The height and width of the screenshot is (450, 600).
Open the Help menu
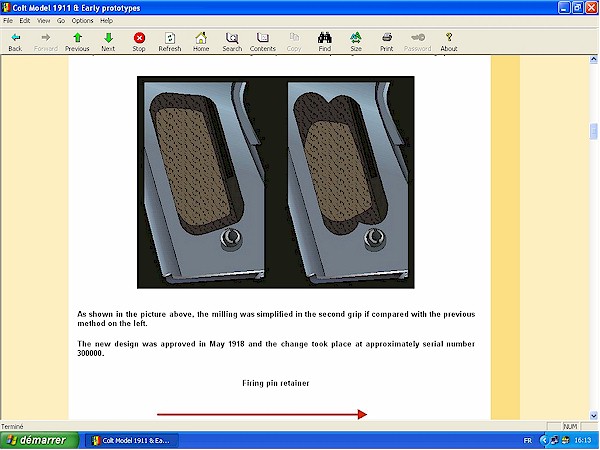coord(106,21)
